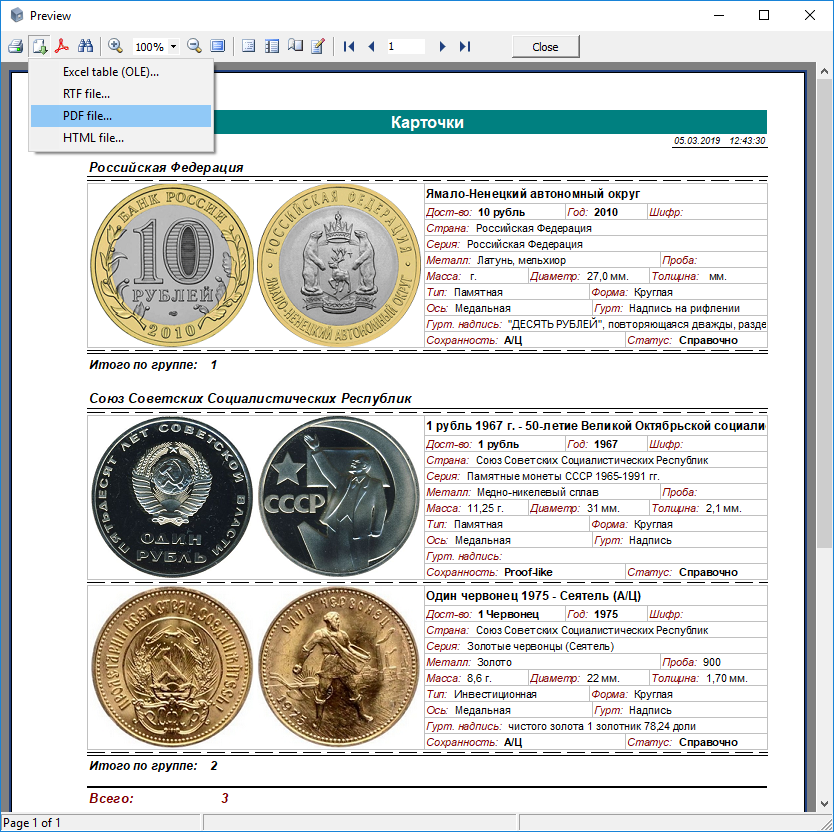Click the Edit page pencil icon

pyautogui.click(x=318, y=46)
